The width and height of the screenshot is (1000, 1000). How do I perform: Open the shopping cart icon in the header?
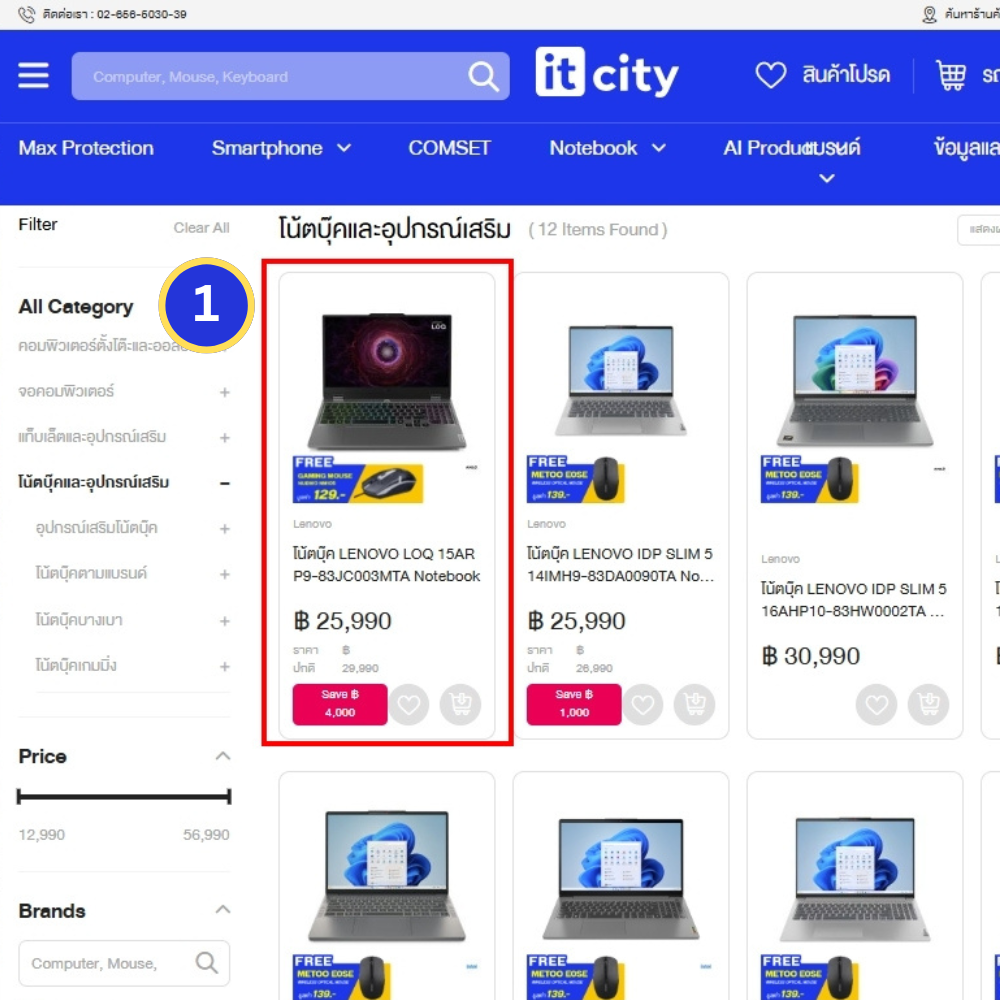tap(951, 75)
